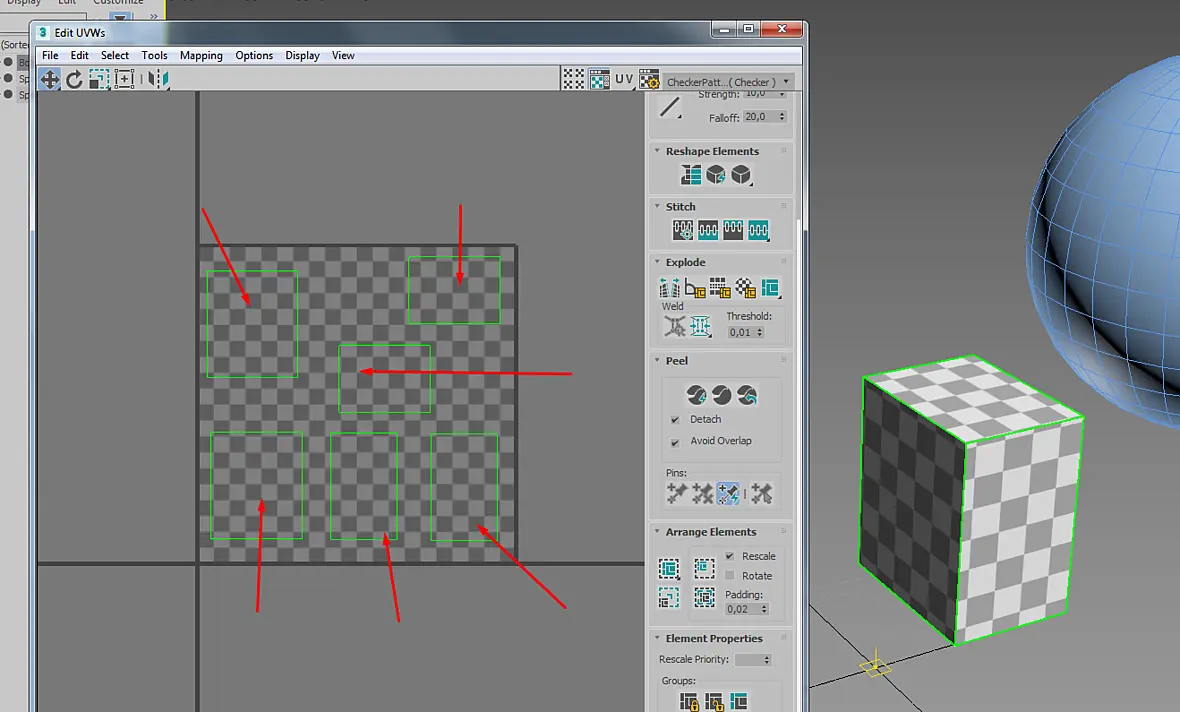
Task: Click the Falloff value spinner
Action: (x=783, y=117)
